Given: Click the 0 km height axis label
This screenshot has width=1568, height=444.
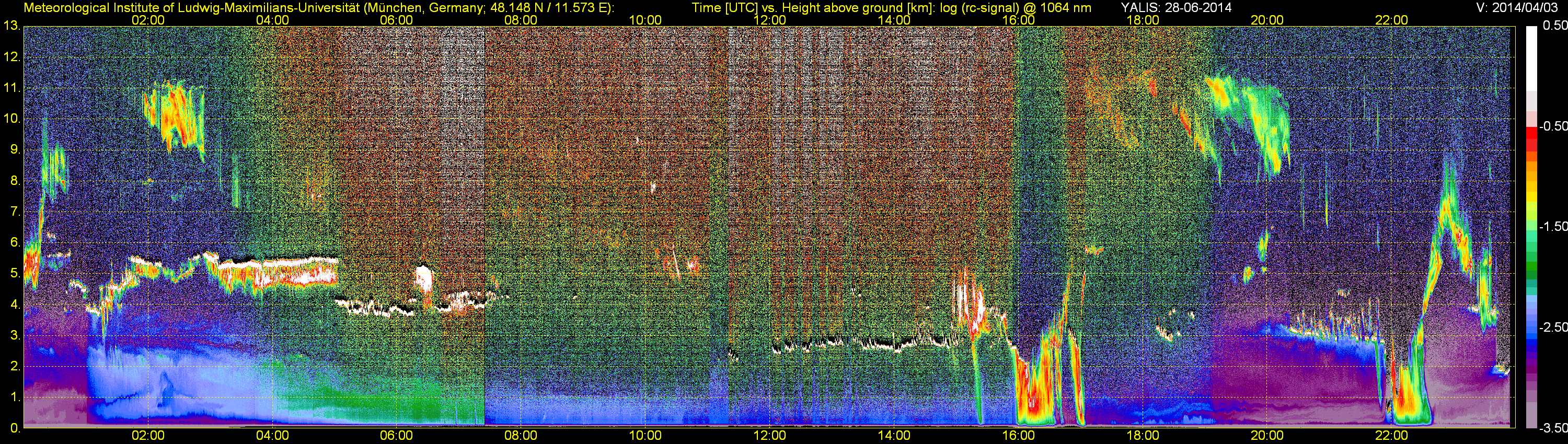Looking at the screenshot, I should [15, 428].
